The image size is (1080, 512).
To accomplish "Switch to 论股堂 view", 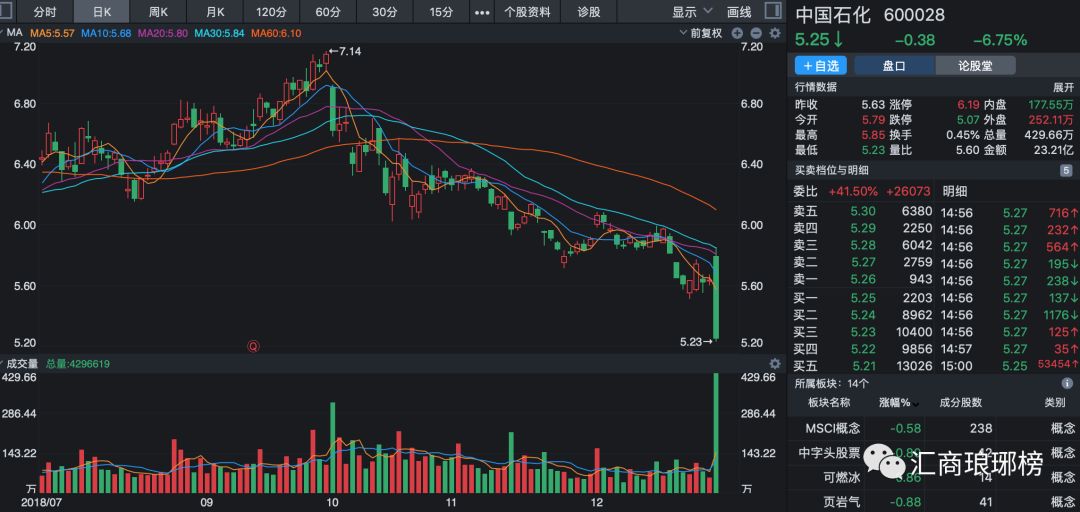I will coord(974,65).
